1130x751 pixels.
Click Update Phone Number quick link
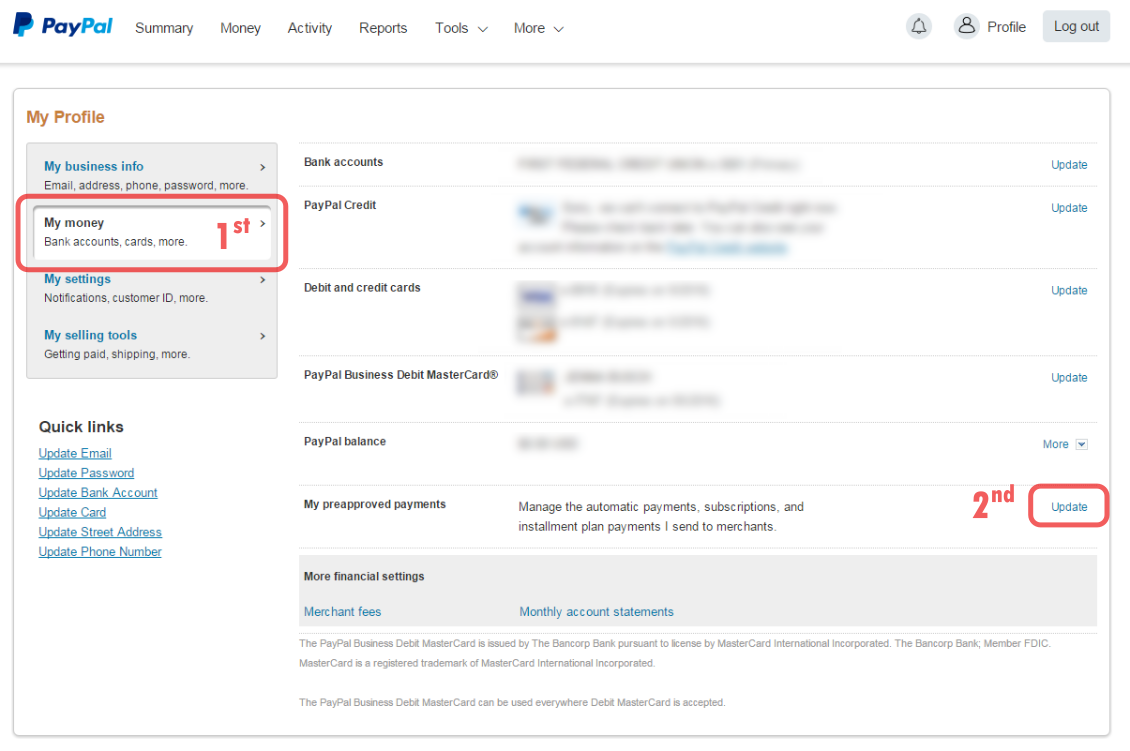click(100, 551)
